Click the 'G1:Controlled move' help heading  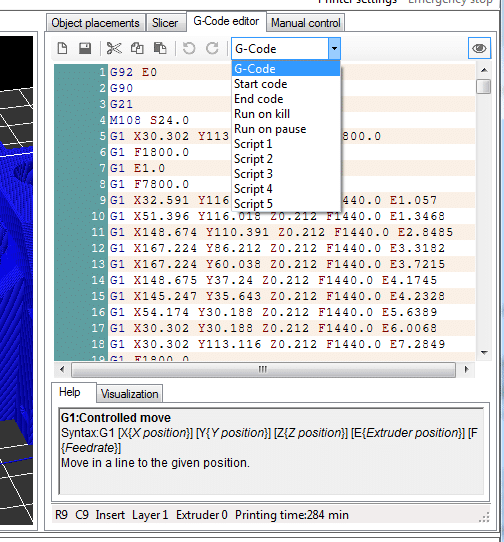point(116,418)
